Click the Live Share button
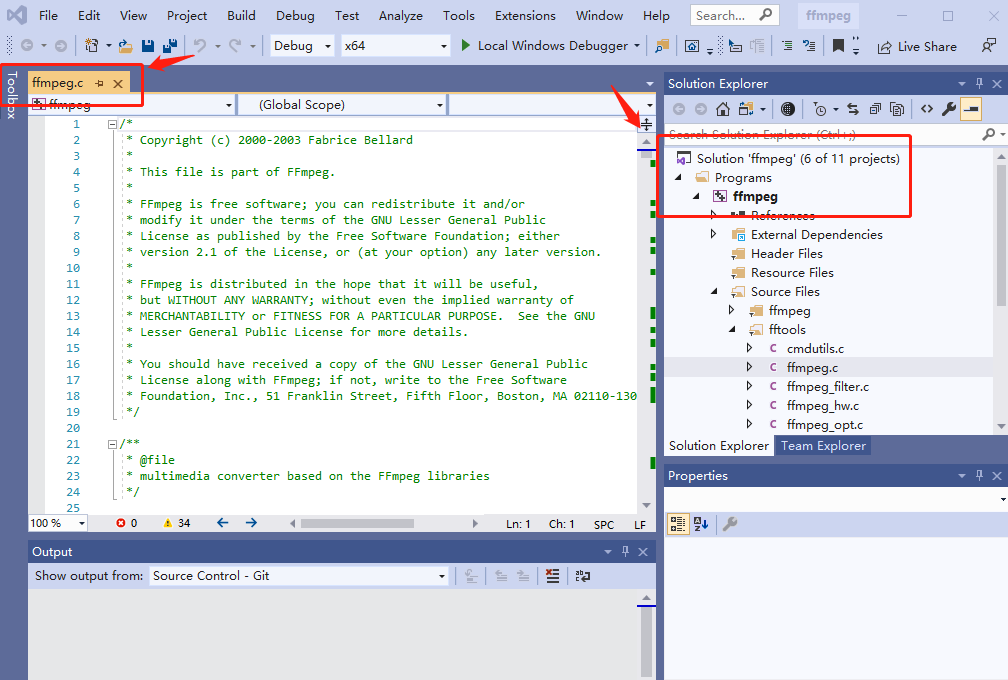Screen dimensions: 1008x680 tap(916, 47)
